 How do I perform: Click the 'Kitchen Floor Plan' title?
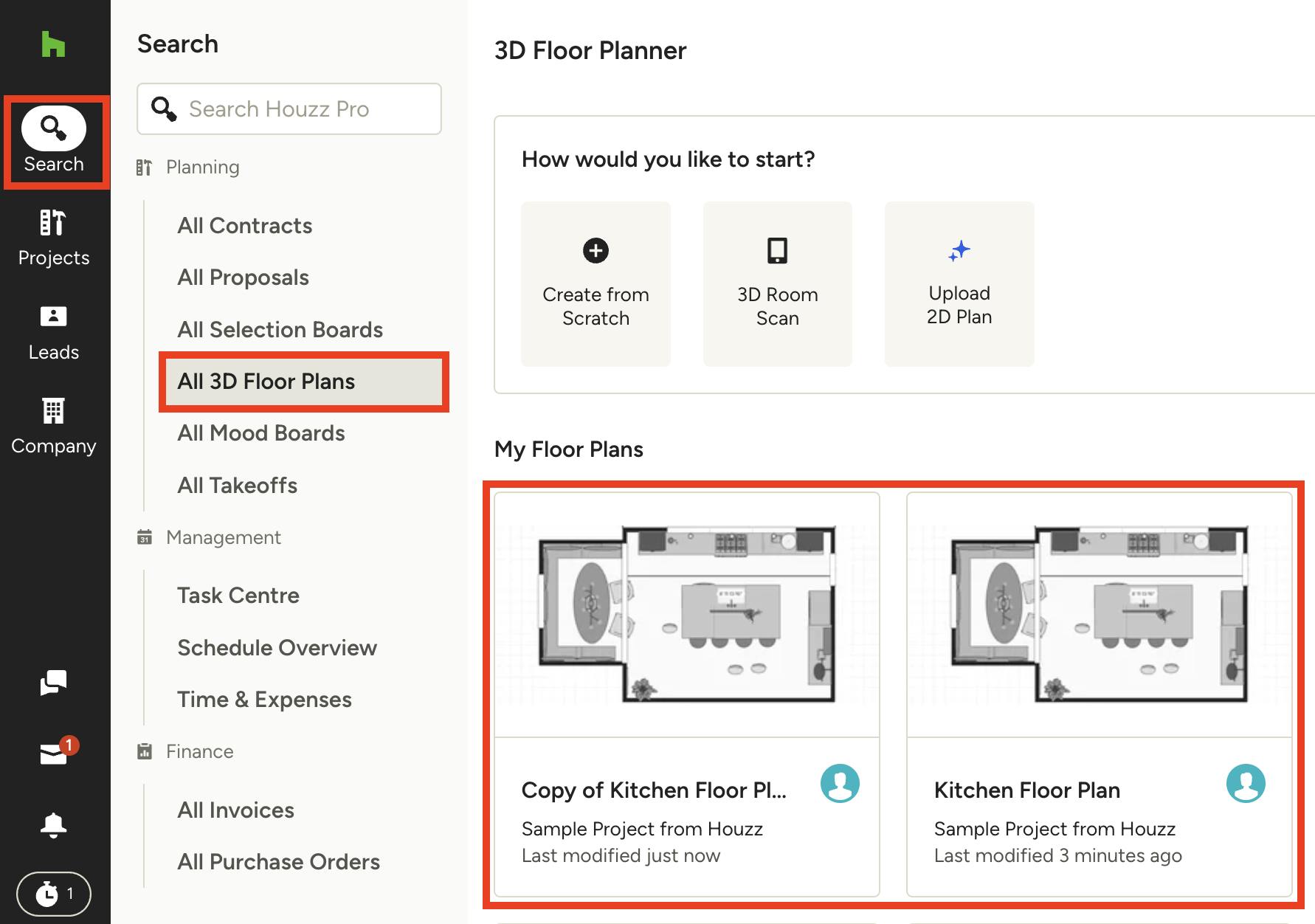point(1027,790)
